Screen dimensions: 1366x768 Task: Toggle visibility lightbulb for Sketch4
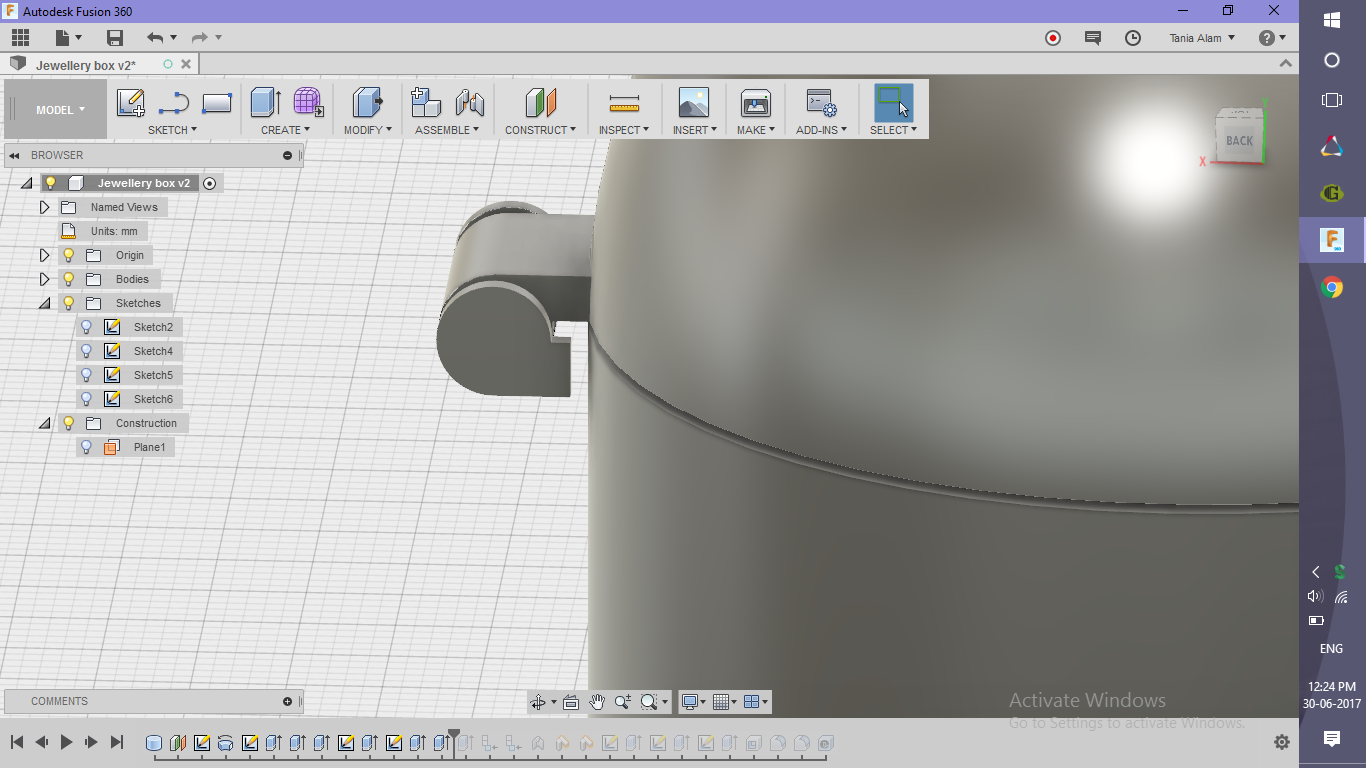click(86, 351)
